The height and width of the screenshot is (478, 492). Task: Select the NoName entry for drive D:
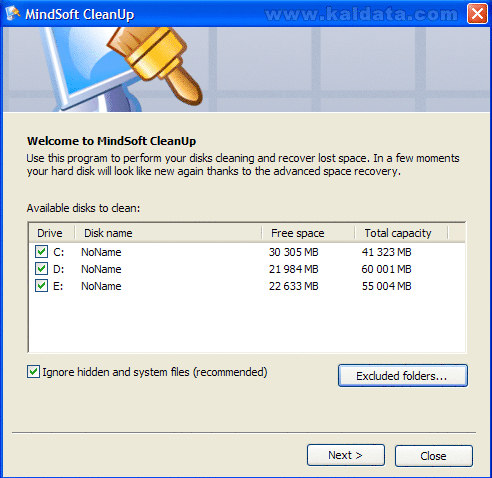point(101,269)
